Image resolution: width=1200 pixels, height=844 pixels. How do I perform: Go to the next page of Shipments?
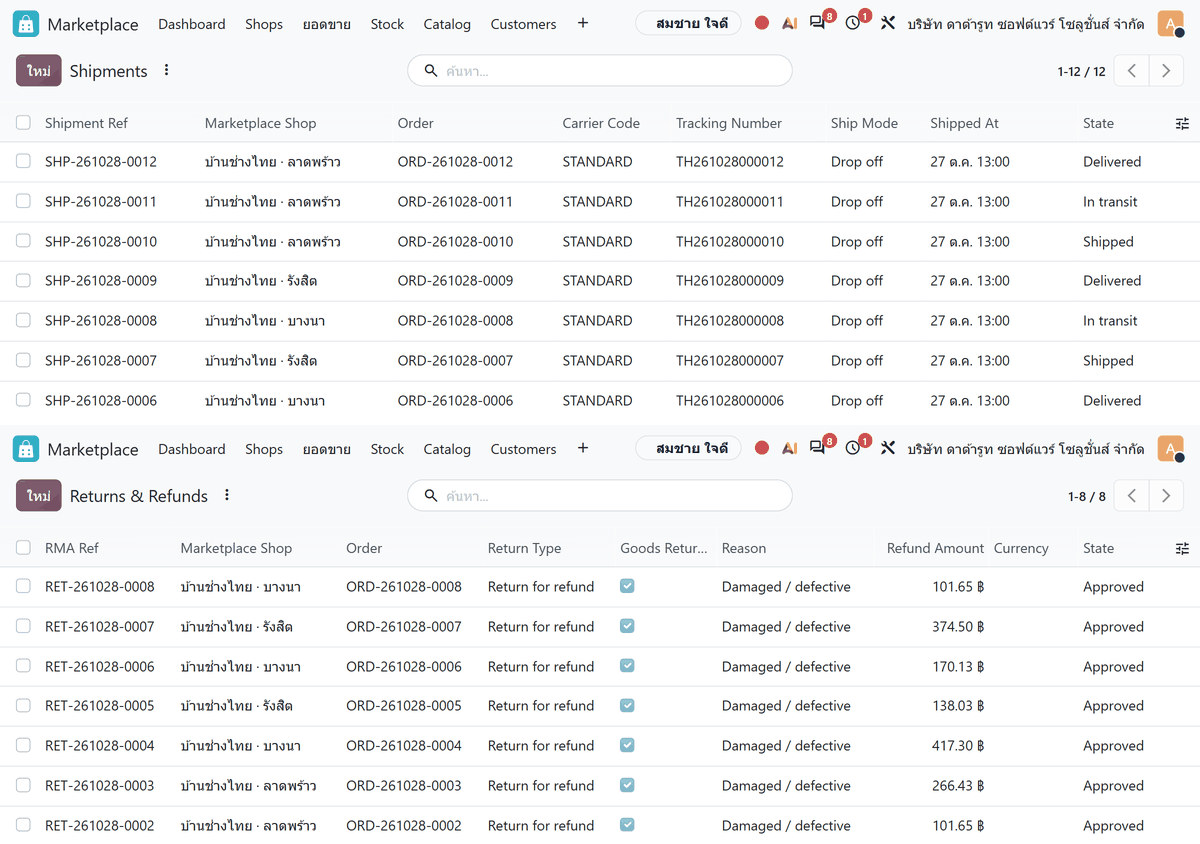point(1165,71)
